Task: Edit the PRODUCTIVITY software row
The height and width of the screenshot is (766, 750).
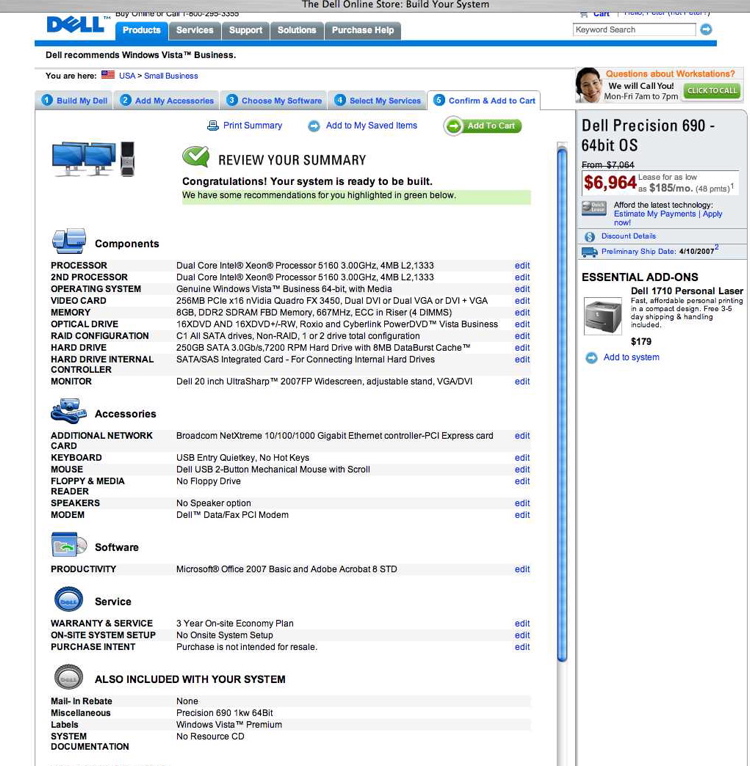Action: [x=522, y=569]
